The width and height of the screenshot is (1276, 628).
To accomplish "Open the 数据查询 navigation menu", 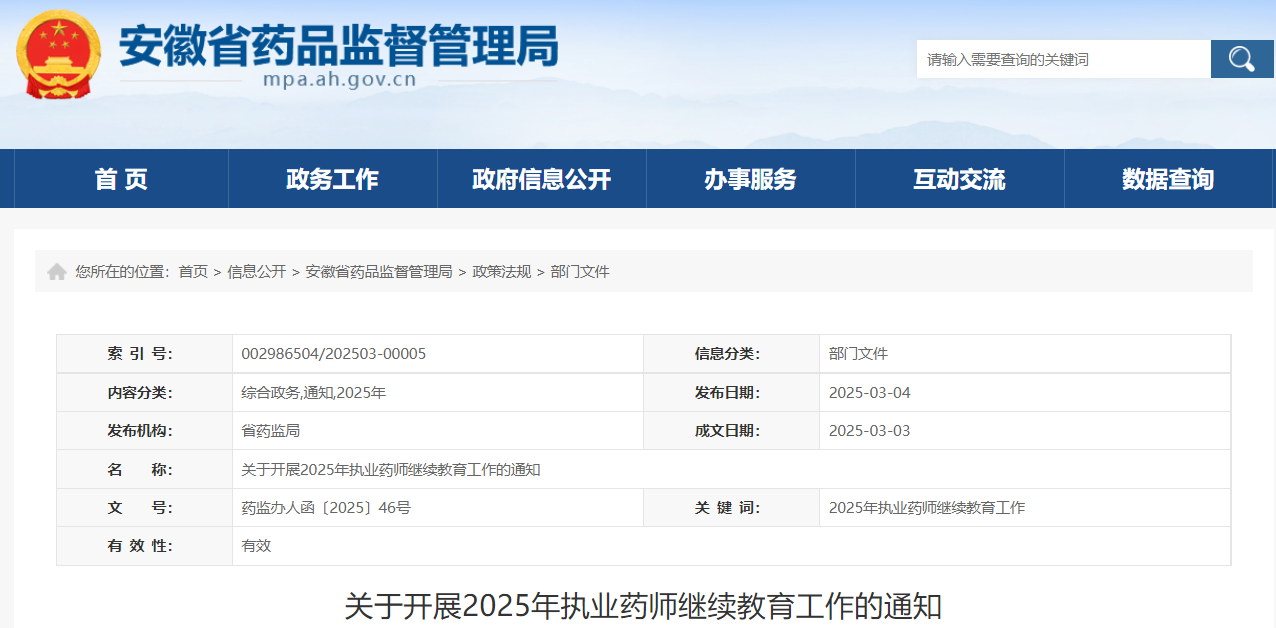I will pos(1167,179).
